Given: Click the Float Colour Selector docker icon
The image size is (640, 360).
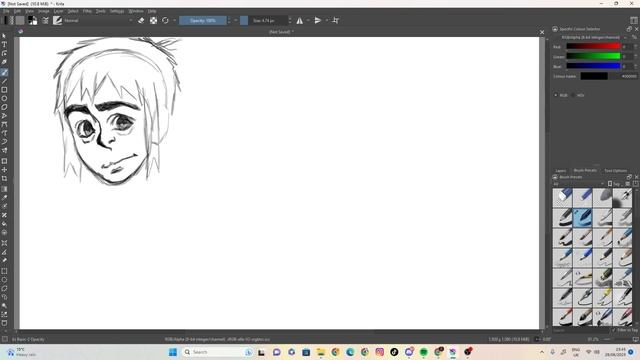Looking at the screenshot, I should (x=629, y=29).
